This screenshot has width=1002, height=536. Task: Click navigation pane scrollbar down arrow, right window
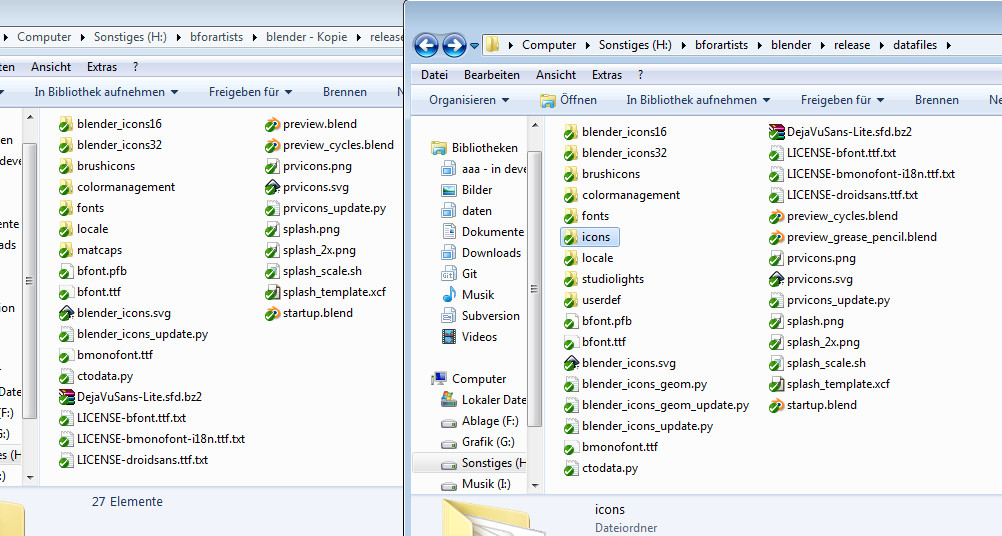pyautogui.click(x=535, y=486)
